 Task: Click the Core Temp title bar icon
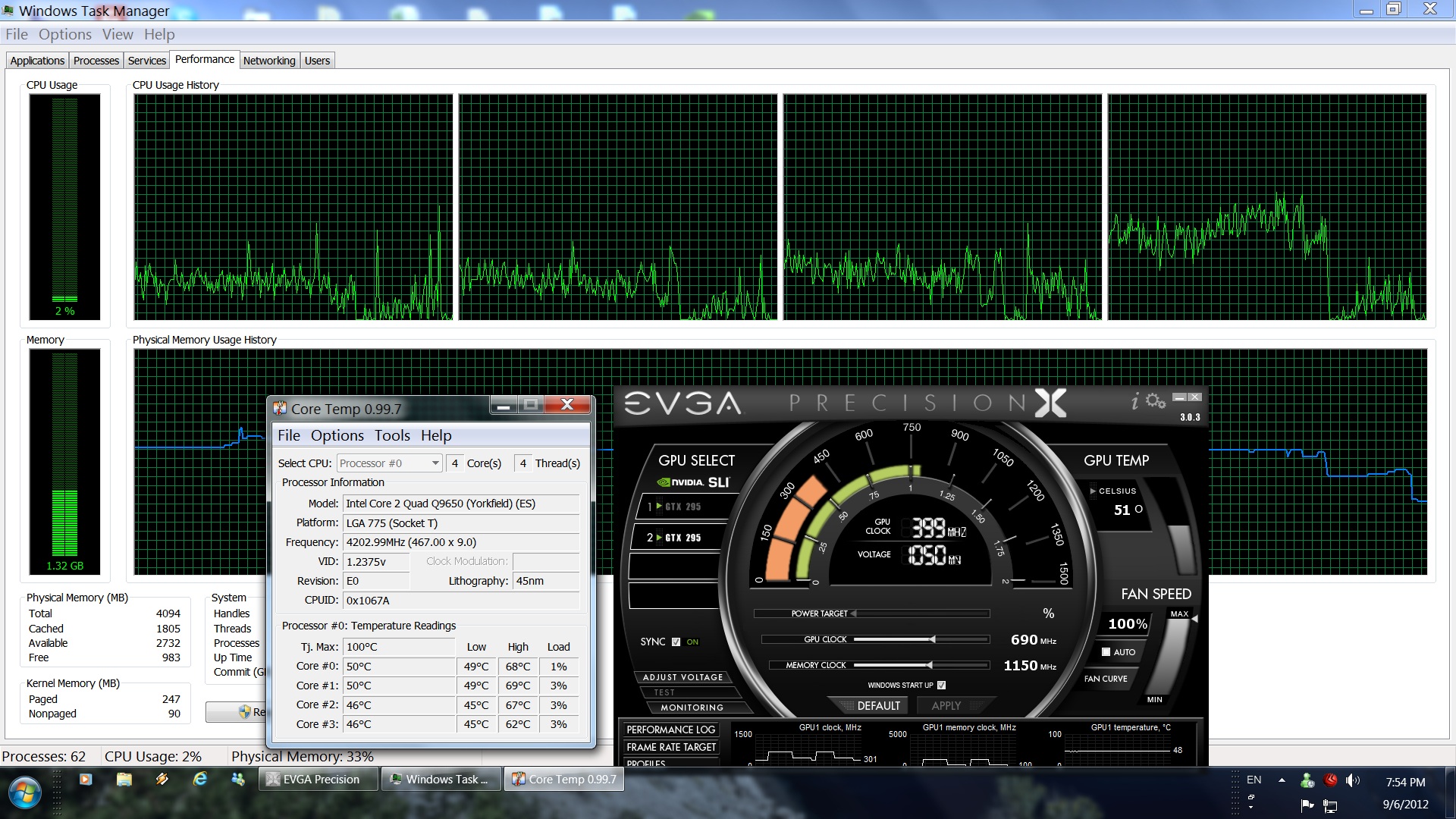click(x=280, y=409)
